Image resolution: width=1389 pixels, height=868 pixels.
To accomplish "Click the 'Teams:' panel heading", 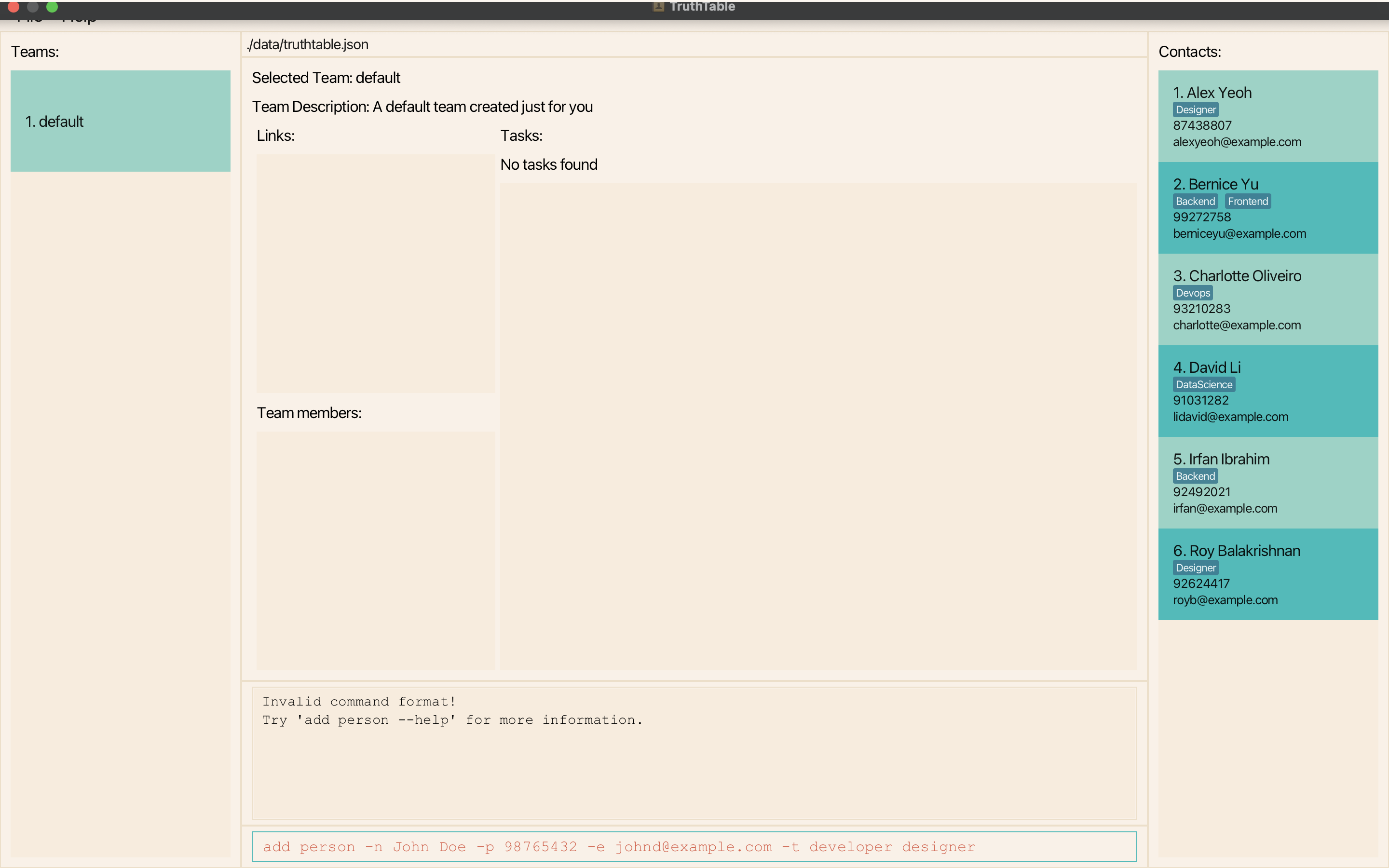I will (x=35, y=52).
